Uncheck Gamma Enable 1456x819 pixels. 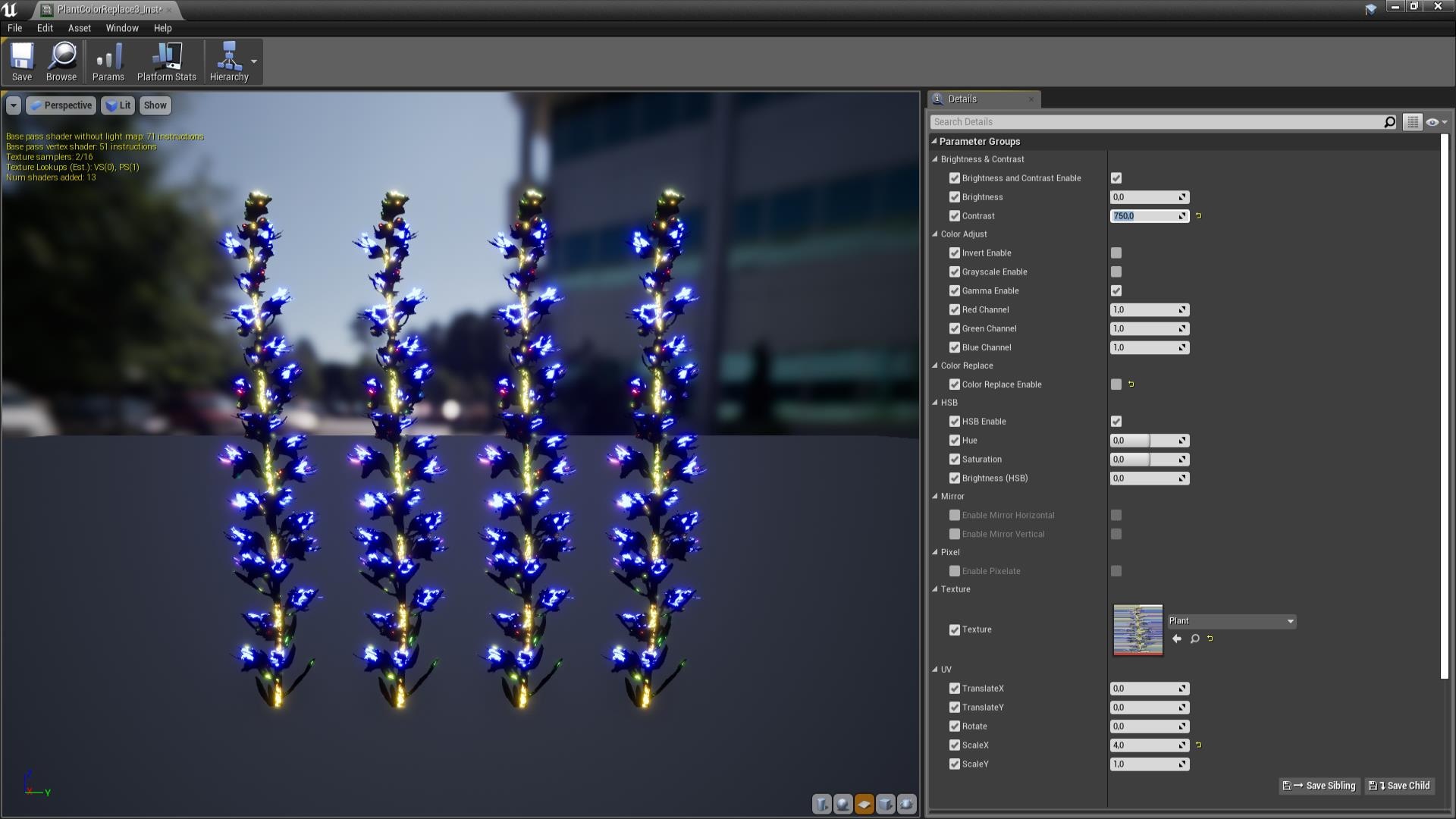pyautogui.click(x=1116, y=290)
